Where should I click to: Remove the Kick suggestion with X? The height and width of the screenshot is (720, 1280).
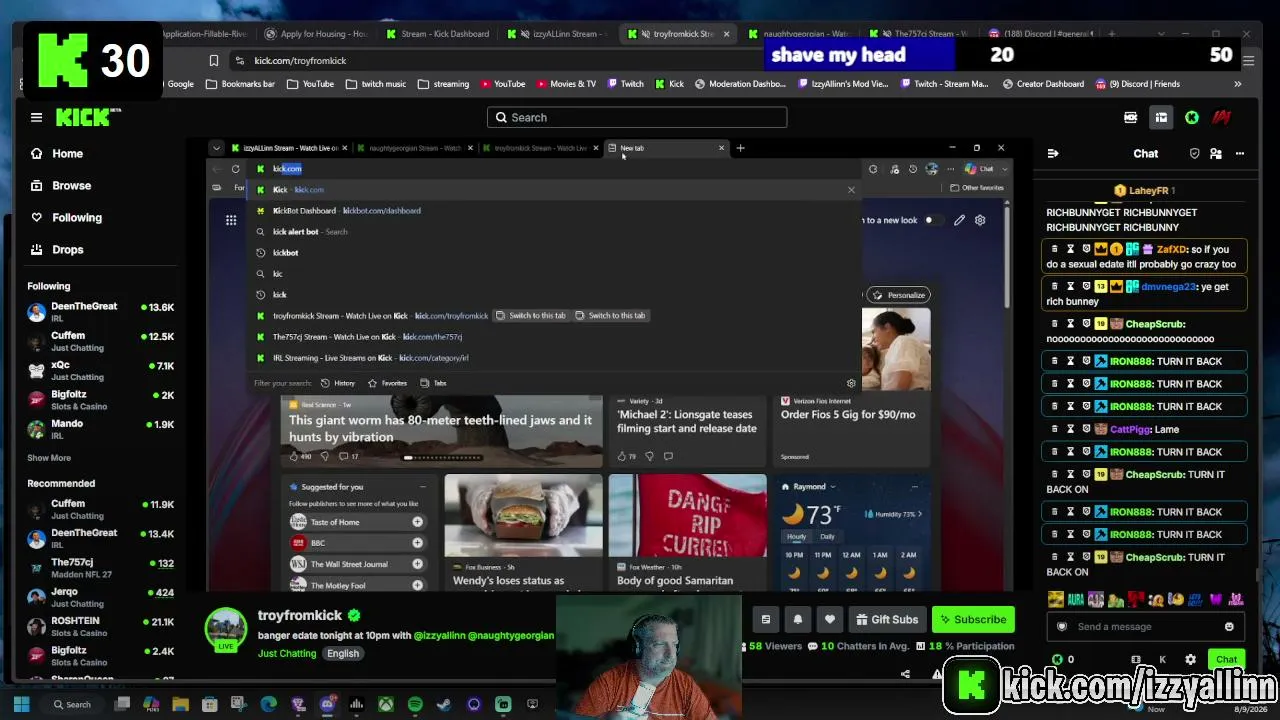851,190
